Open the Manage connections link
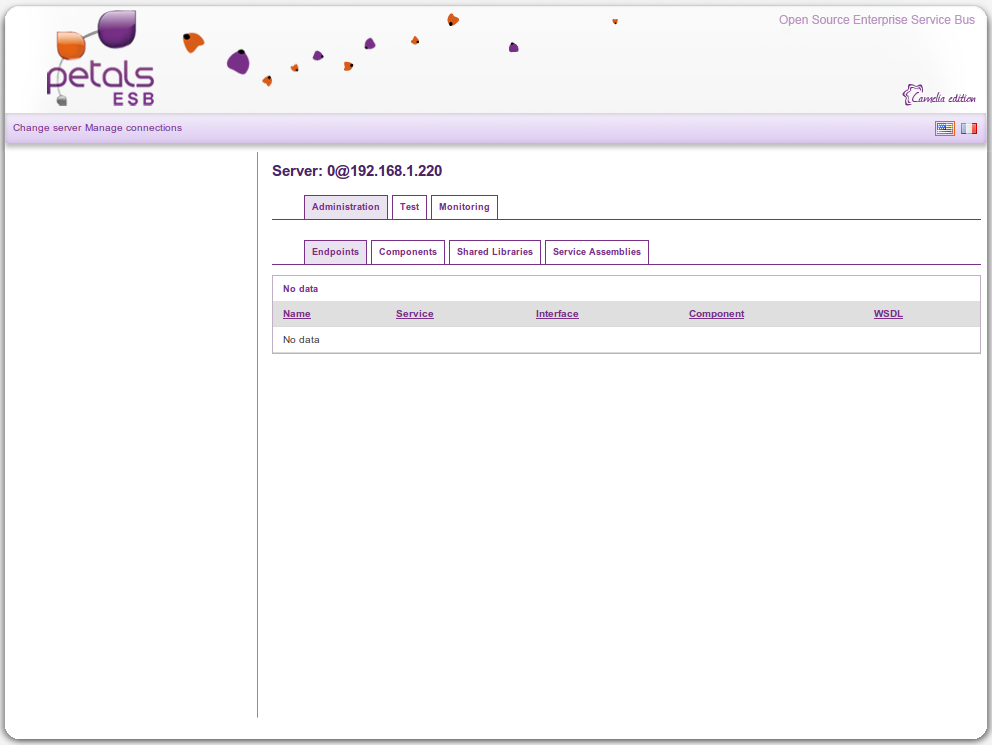The image size is (992, 745). tap(133, 128)
